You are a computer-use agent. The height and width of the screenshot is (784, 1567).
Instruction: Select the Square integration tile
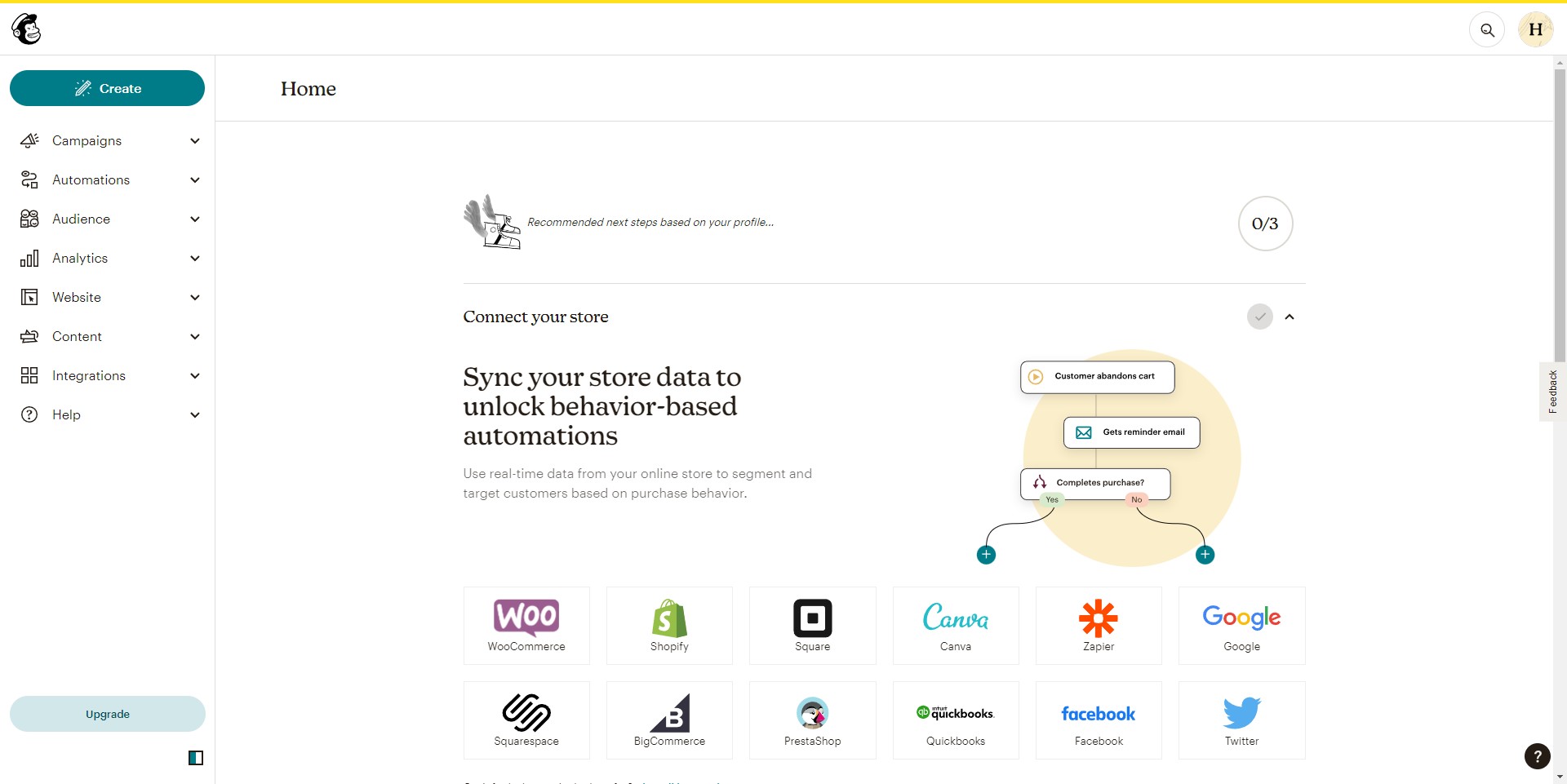point(813,626)
